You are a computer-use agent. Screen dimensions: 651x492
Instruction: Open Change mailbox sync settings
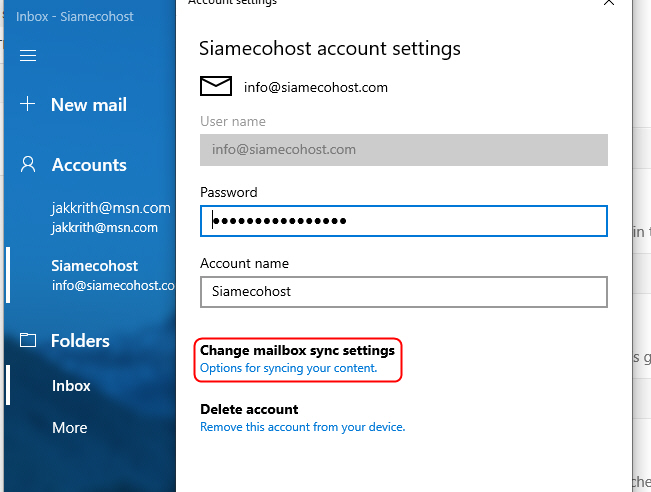(x=297, y=351)
